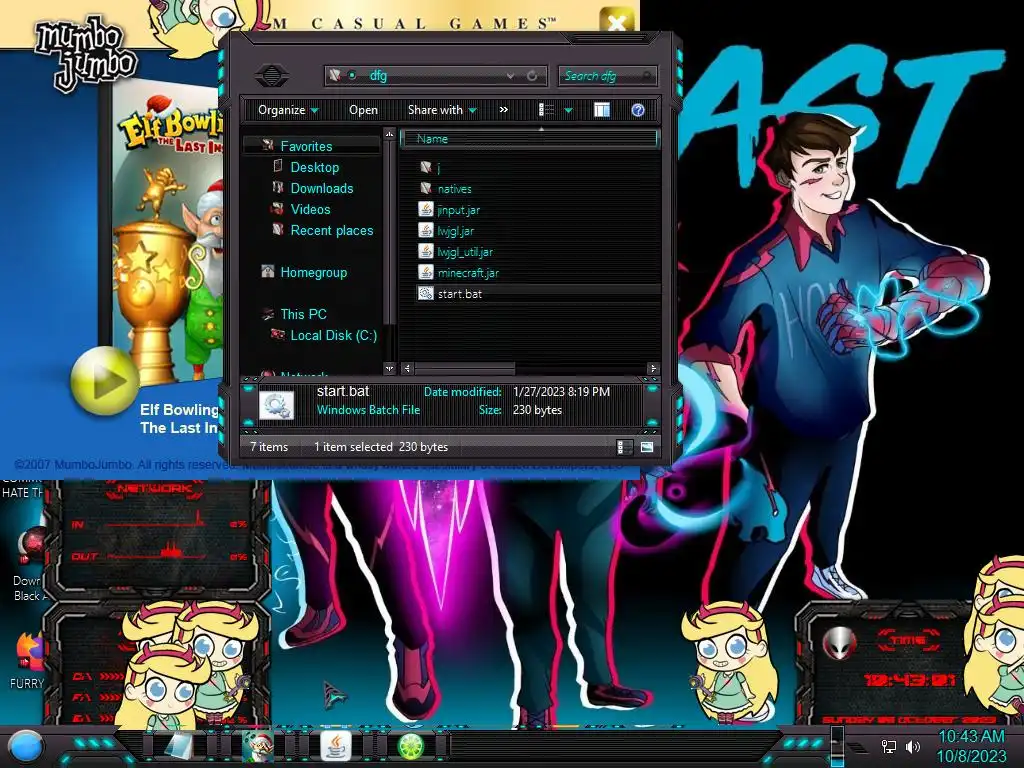Click the network tray icon

click(889, 746)
